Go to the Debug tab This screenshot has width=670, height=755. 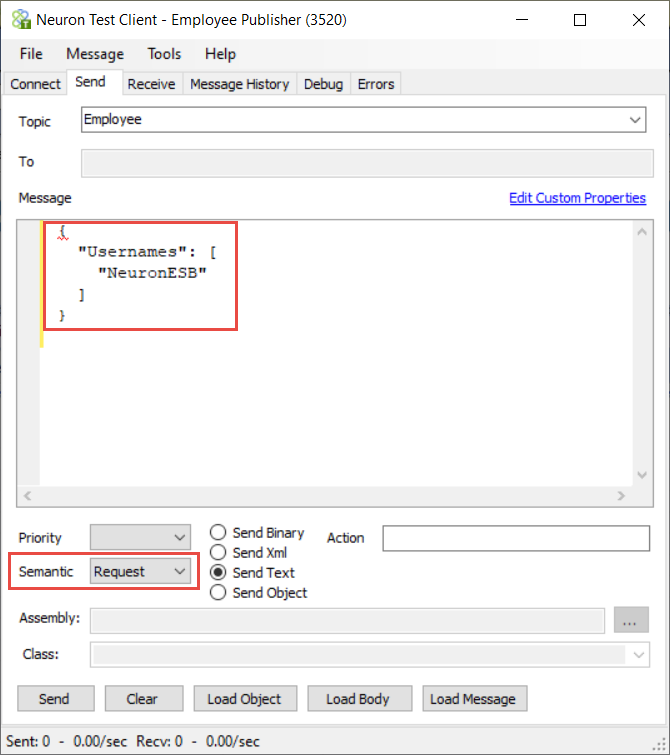[x=323, y=84]
